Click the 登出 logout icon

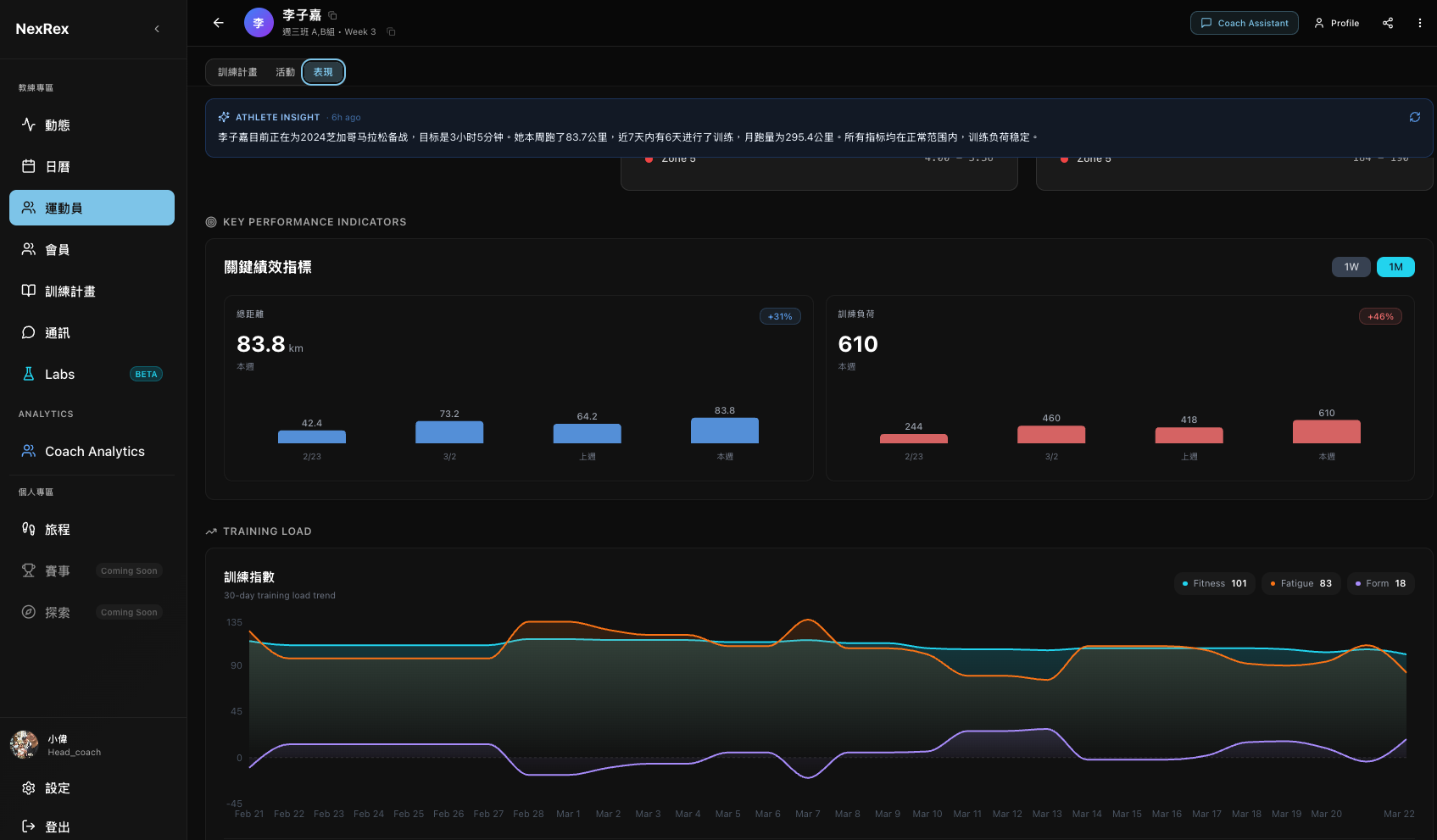click(x=29, y=826)
